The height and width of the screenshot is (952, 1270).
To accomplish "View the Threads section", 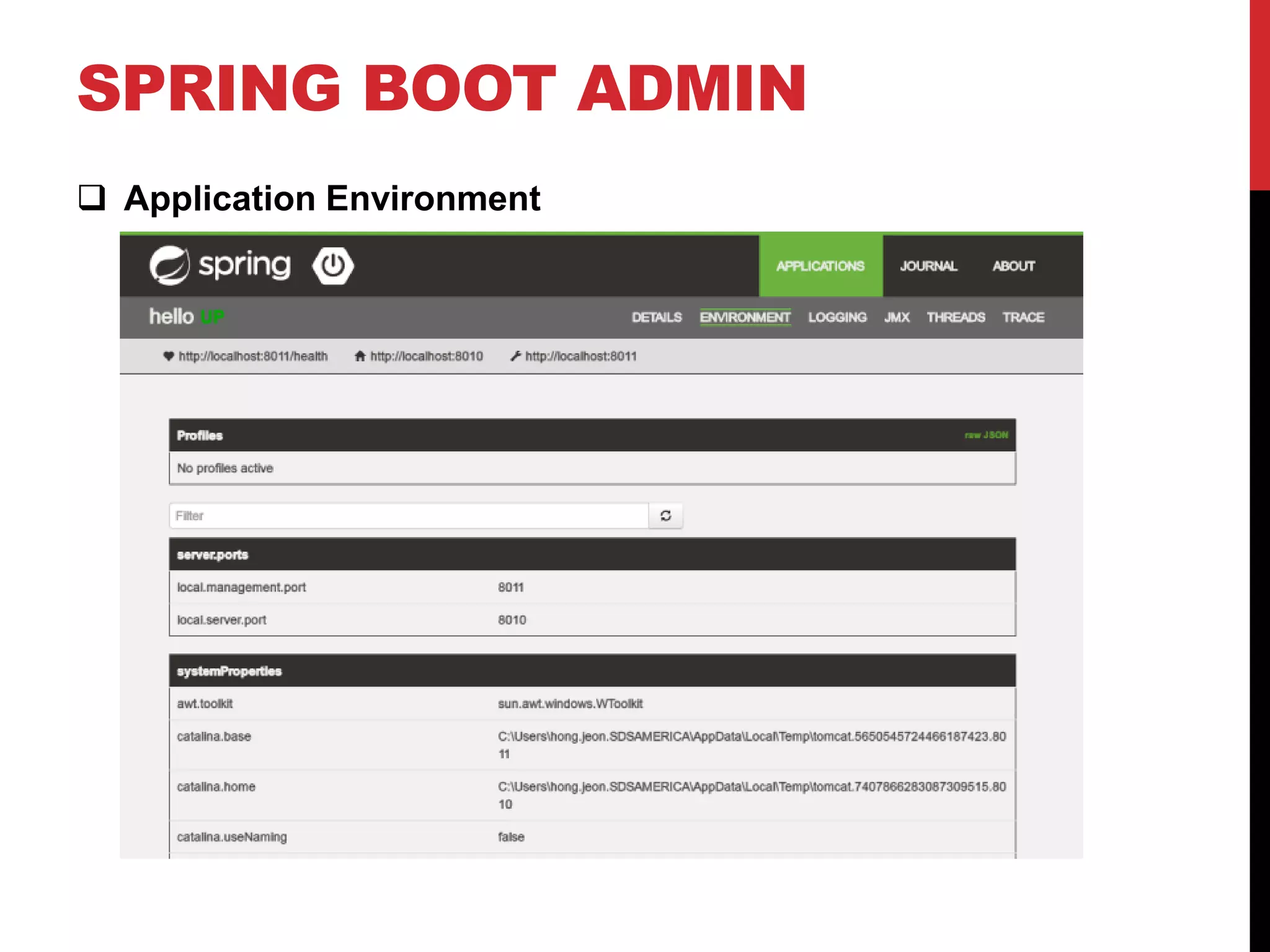I will click(956, 317).
